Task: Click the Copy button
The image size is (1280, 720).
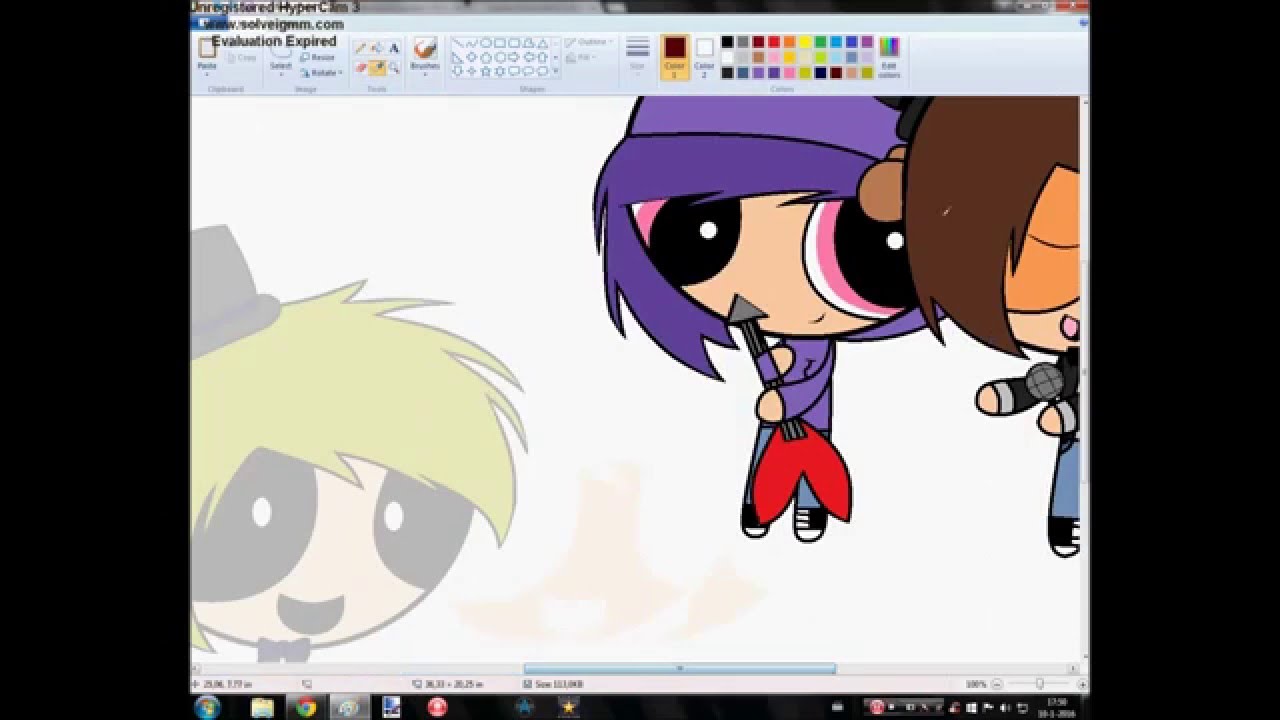Action: pos(242,58)
